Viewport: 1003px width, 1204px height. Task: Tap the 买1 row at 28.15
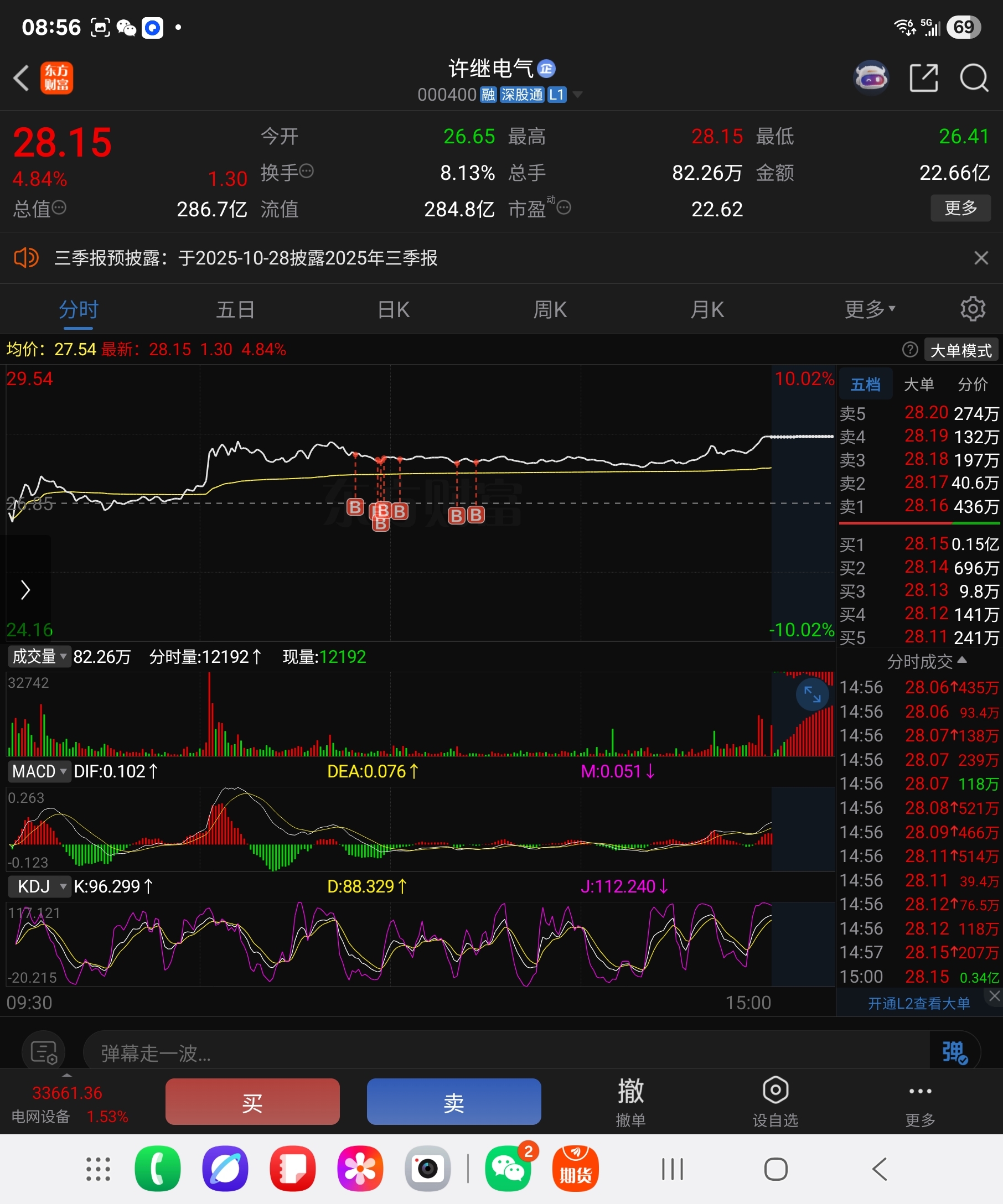[x=919, y=544]
